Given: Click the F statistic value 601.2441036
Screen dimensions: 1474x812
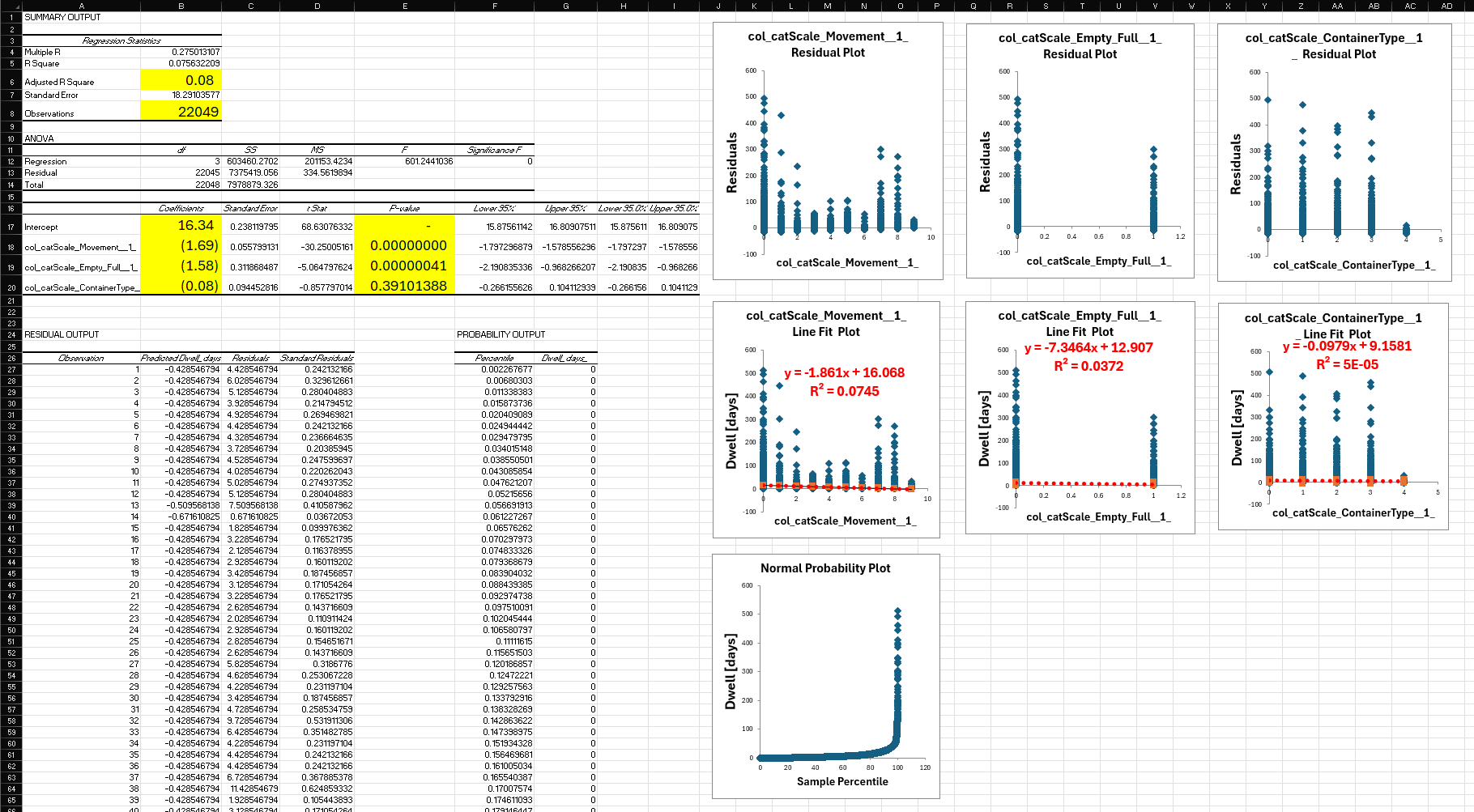Looking at the screenshot, I should pos(405,161).
